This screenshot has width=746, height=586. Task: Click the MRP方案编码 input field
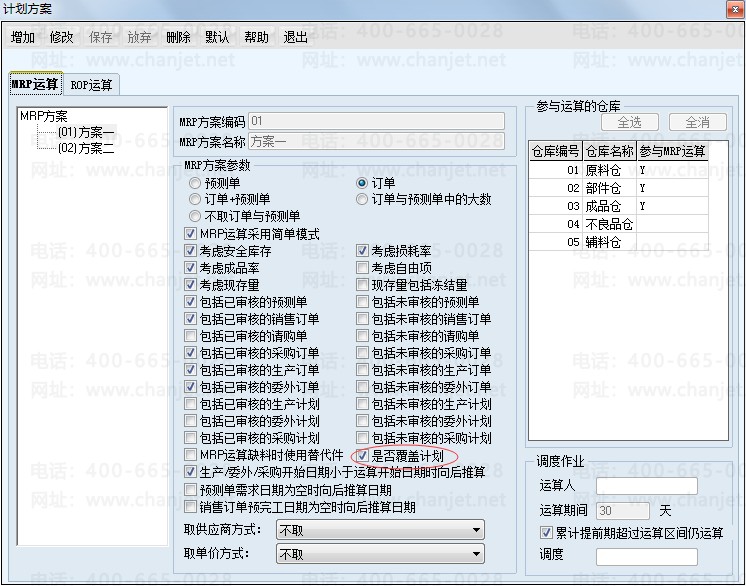tap(376, 121)
